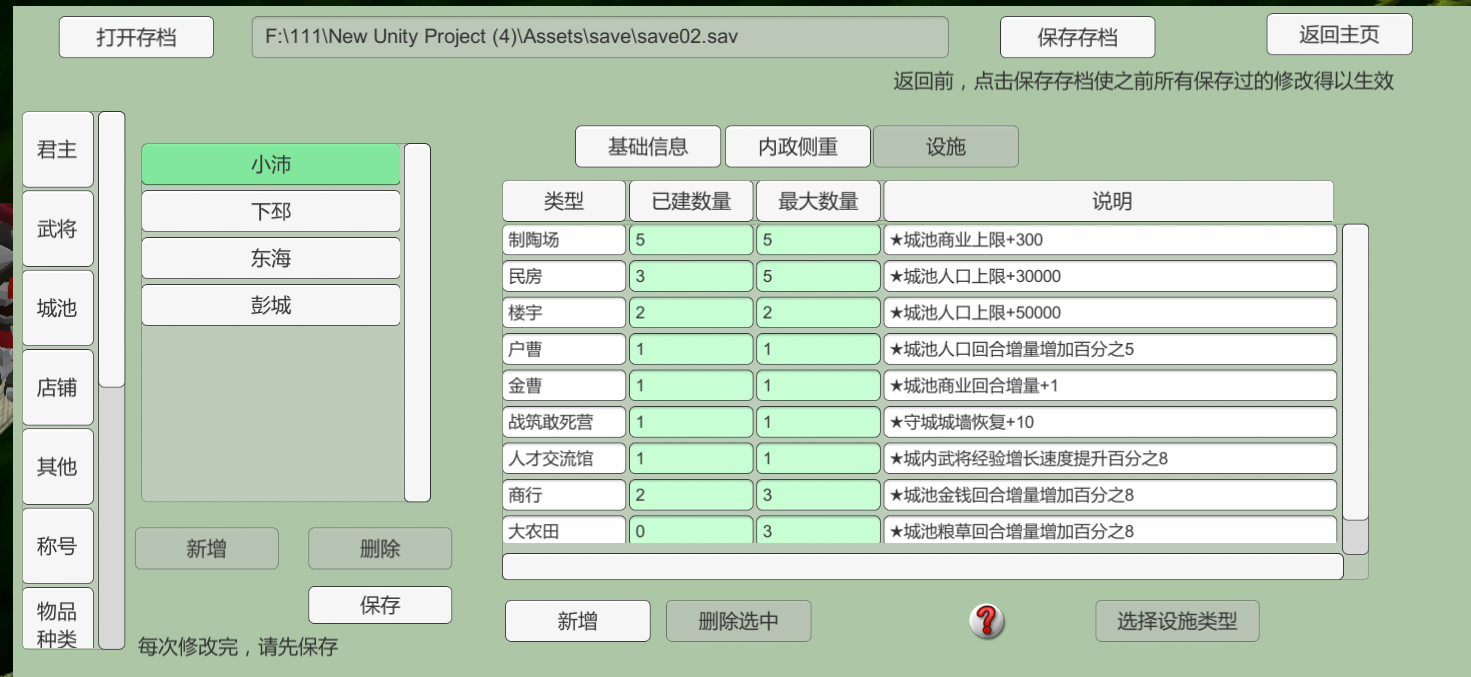Click the built count field for 民房

click(690, 277)
